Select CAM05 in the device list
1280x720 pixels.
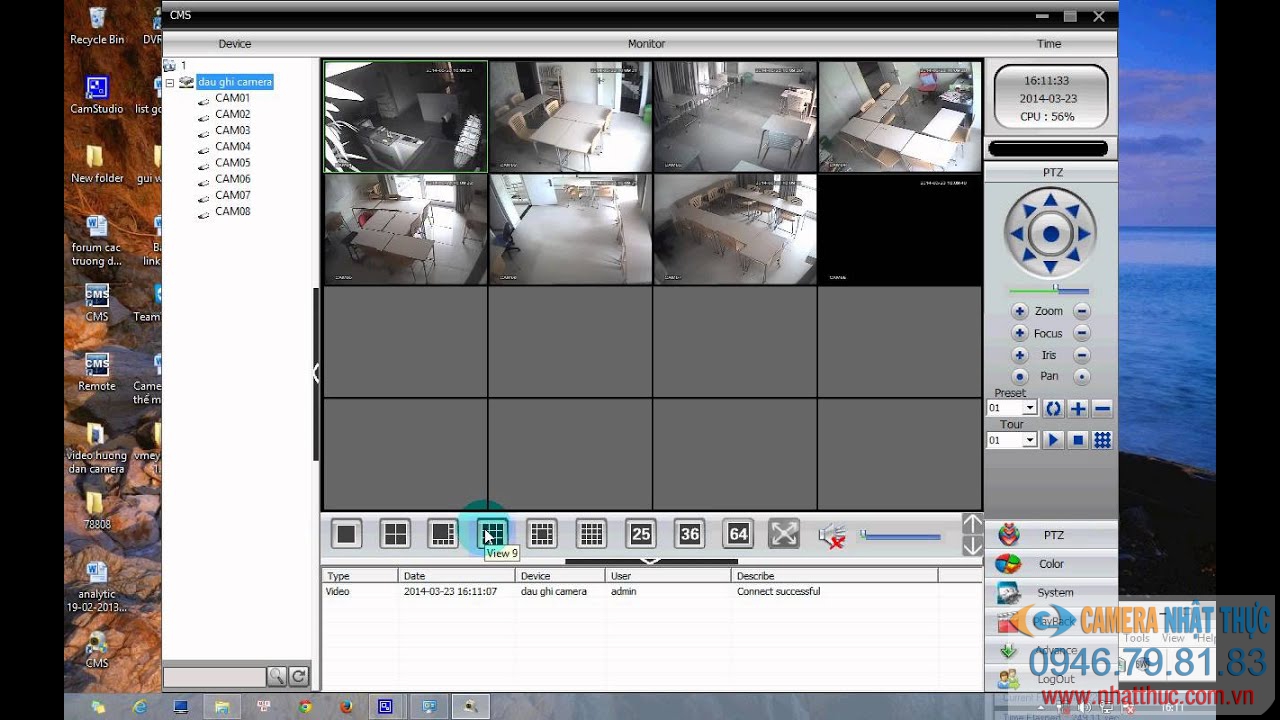231,162
